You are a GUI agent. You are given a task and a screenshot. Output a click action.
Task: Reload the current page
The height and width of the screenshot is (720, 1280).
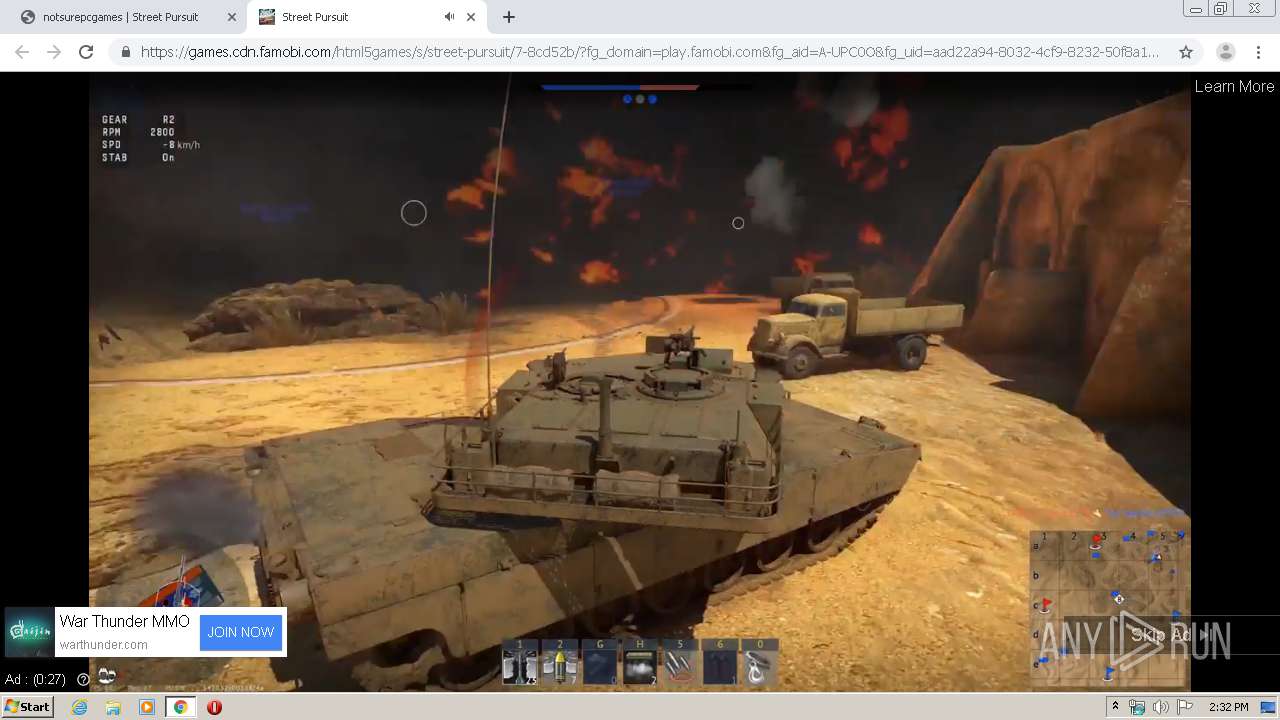click(86, 52)
